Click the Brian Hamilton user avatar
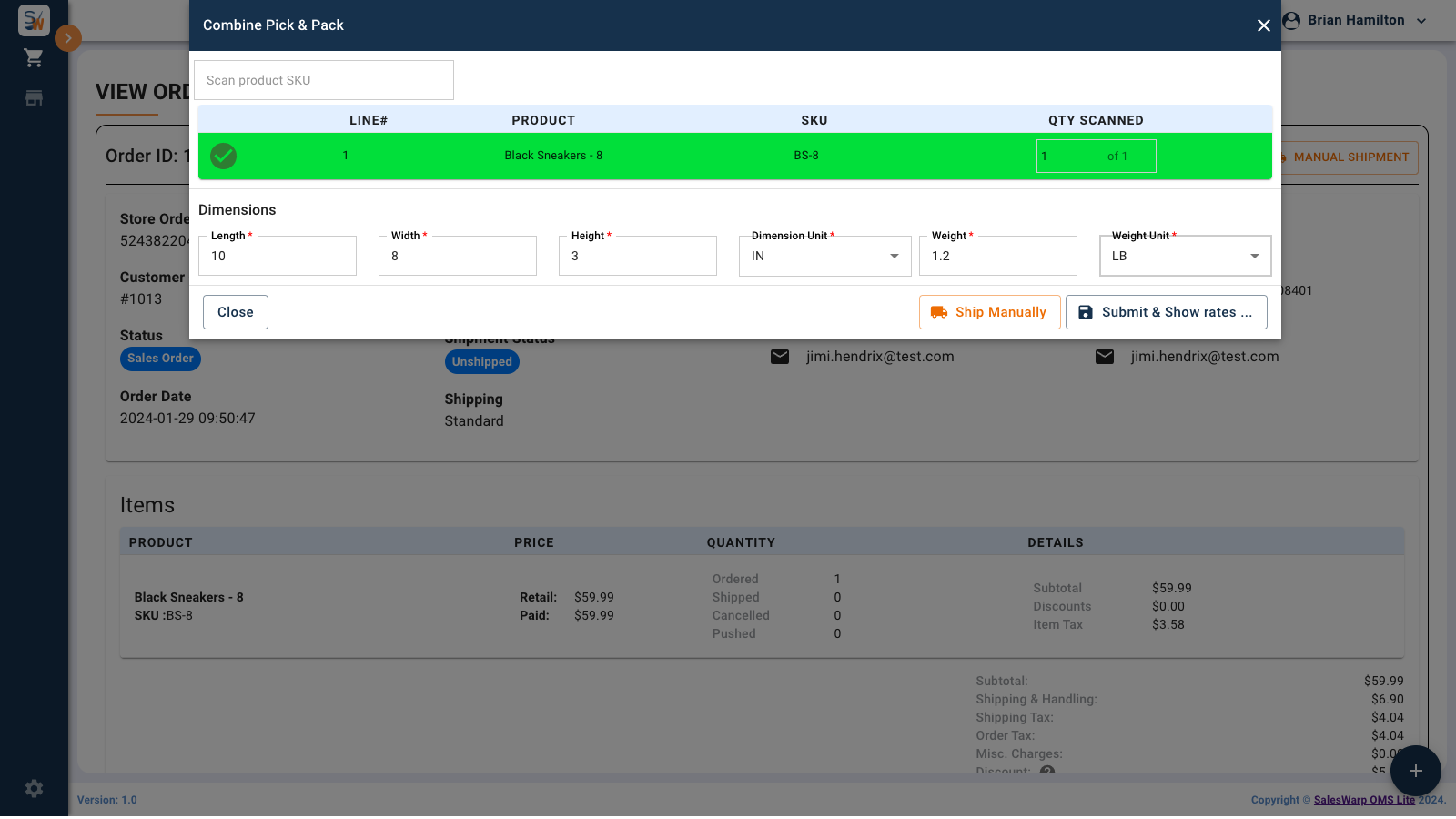Viewport: 1456px width, 819px height. pyautogui.click(x=1290, y=20)
